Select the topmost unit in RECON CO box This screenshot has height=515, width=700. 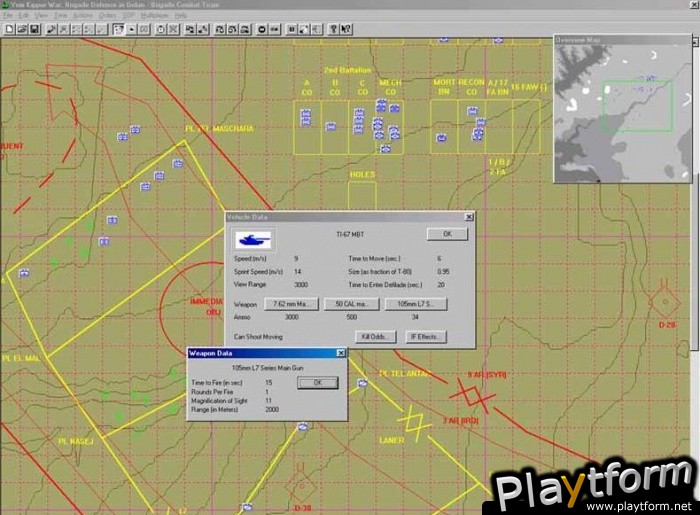pos(472,110)
